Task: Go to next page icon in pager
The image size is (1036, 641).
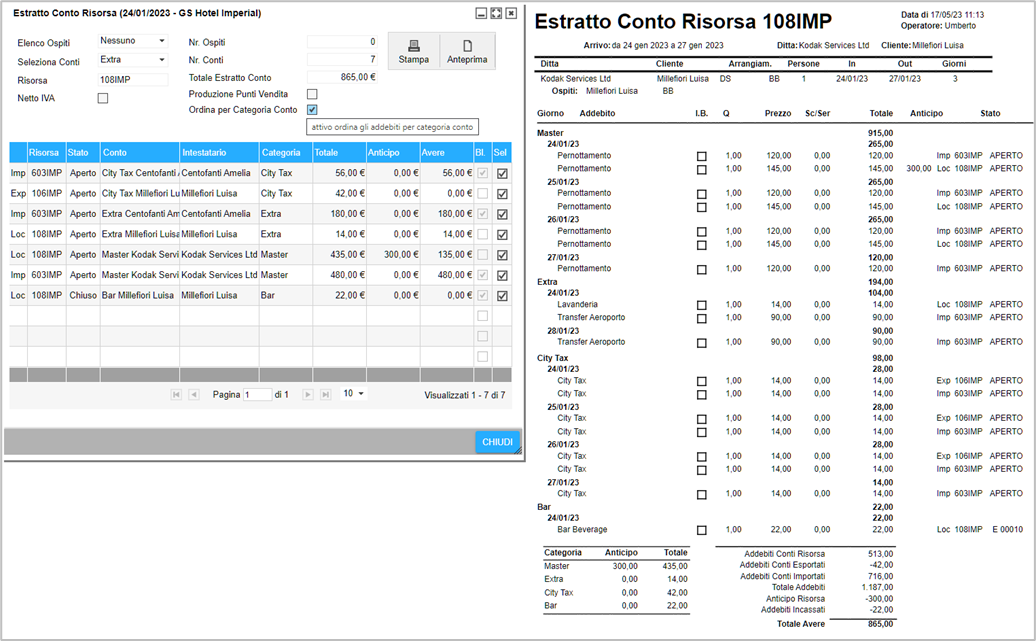Action: pyautogui.click(x=307, y=395)
